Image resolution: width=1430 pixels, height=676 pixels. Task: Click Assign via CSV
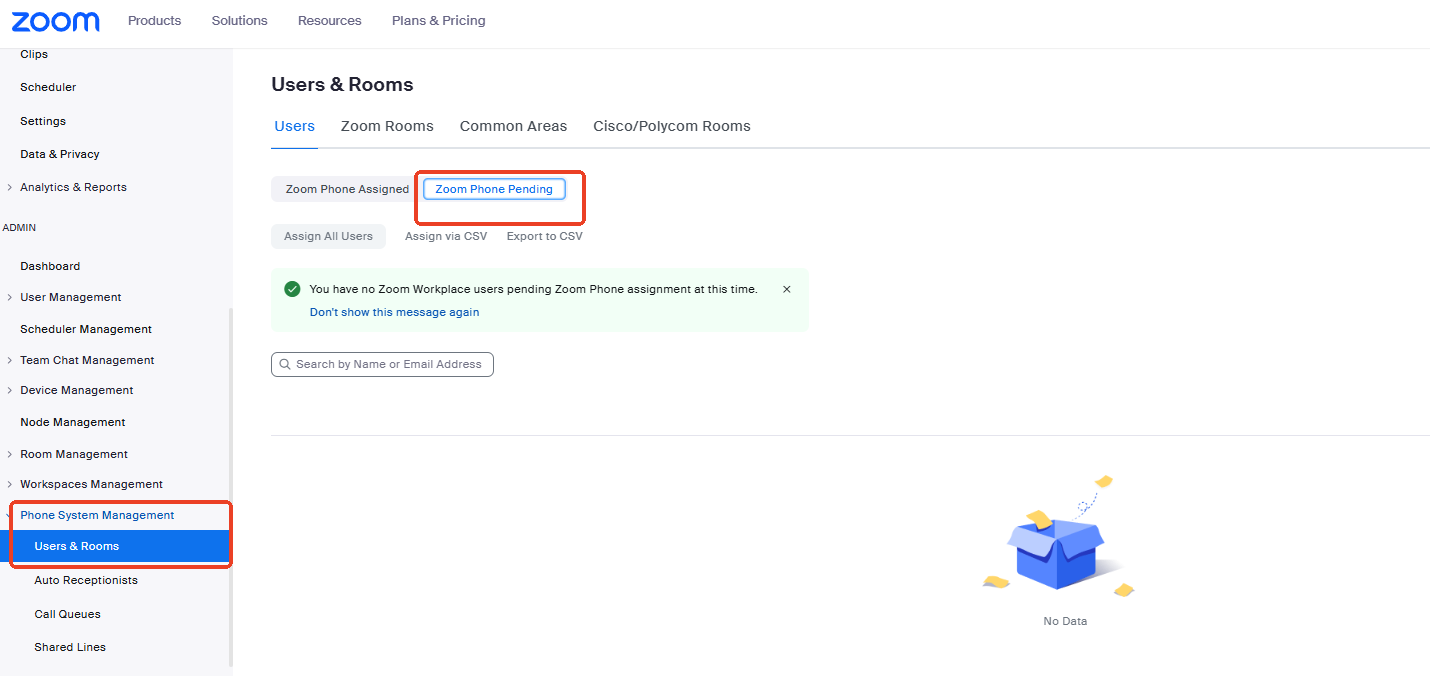point(446,237)
